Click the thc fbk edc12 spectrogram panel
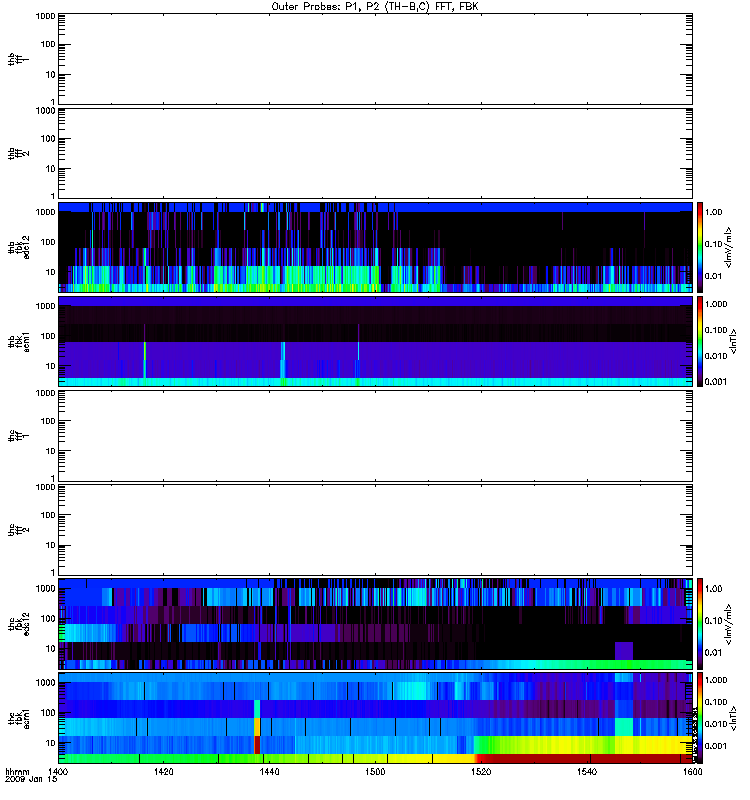This screenshot has width=750, height=800. click(375, 624)
